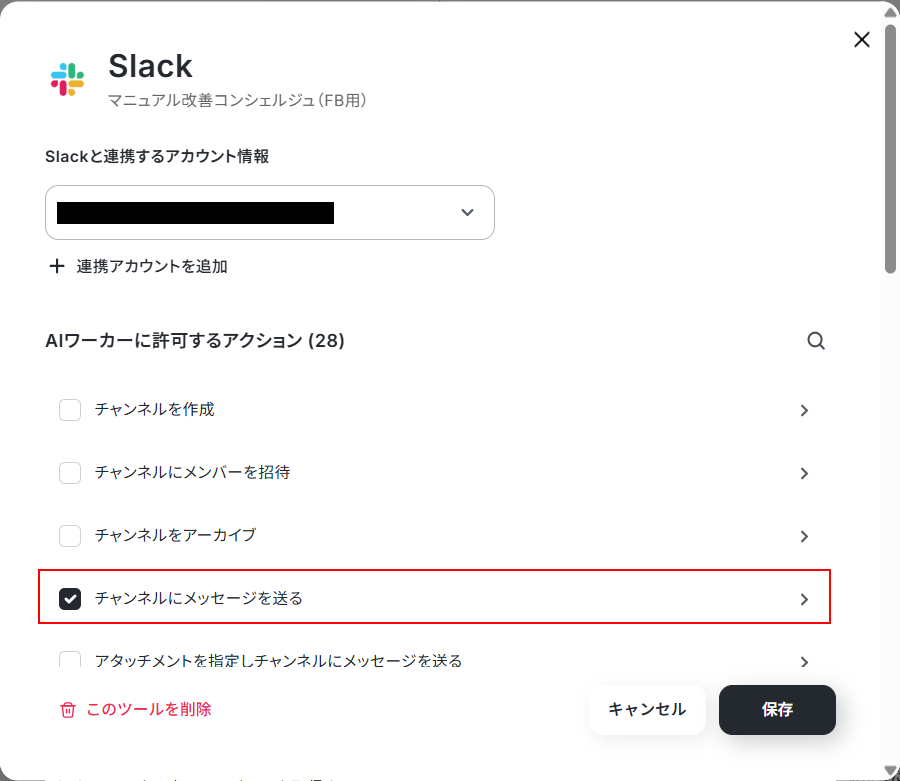The image size is (900, 781).
Task: Expand the アタッチメントを指定し action chevron
Action: click(x=804, y=662)
